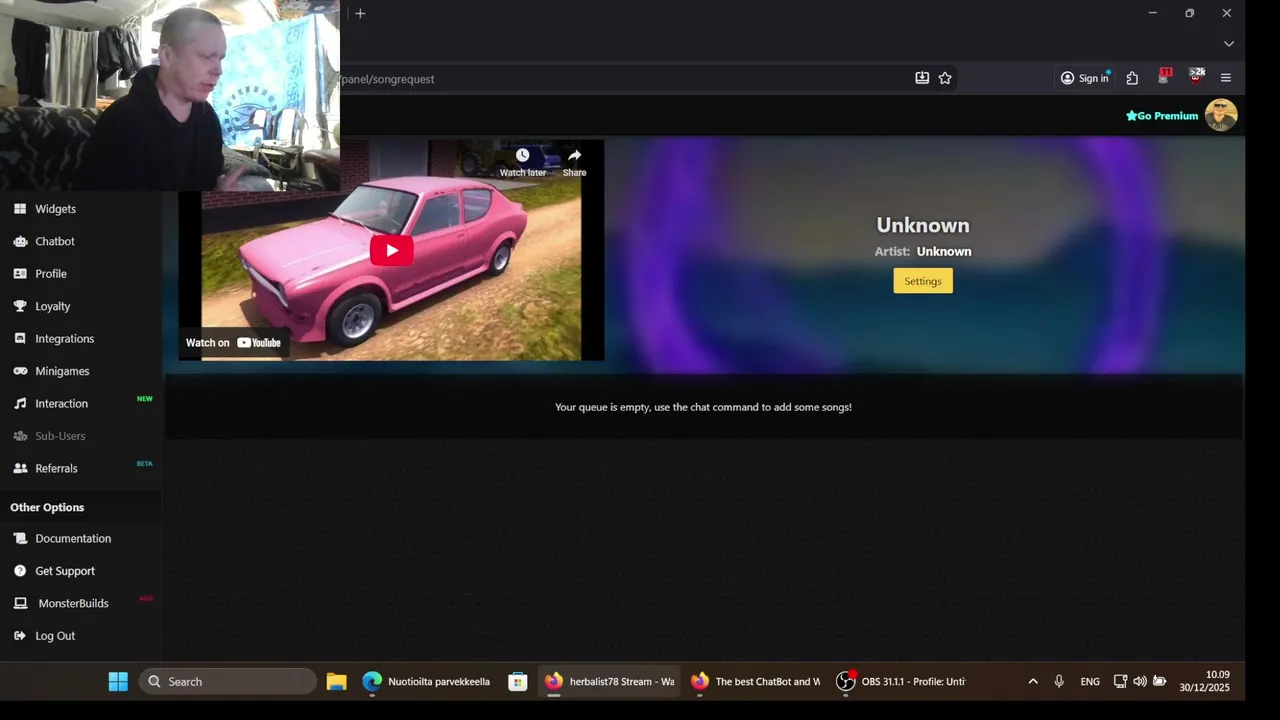The image size is (1280, 720).
Task: Open the Chatbot sidebar section
Action: 55,241
